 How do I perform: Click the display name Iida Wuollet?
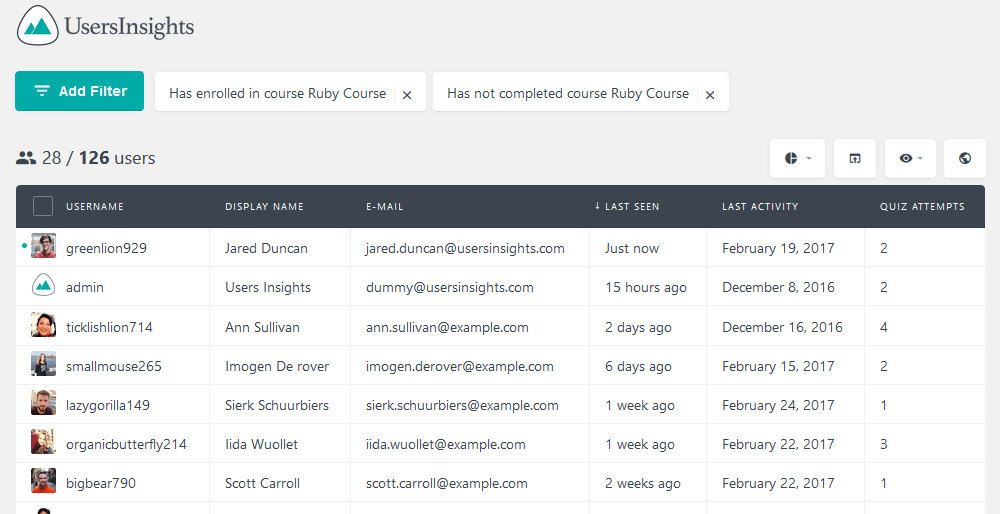pos(261,444)
